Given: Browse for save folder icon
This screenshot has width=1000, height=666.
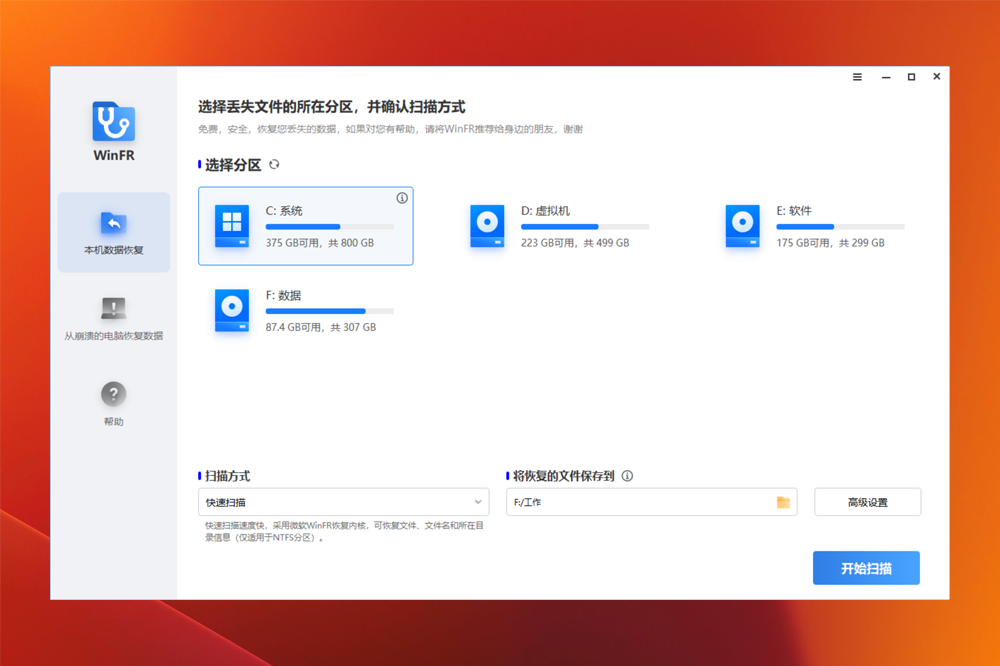Looking at the screenshot, I should pyautogui.click(x=783, y=503).
